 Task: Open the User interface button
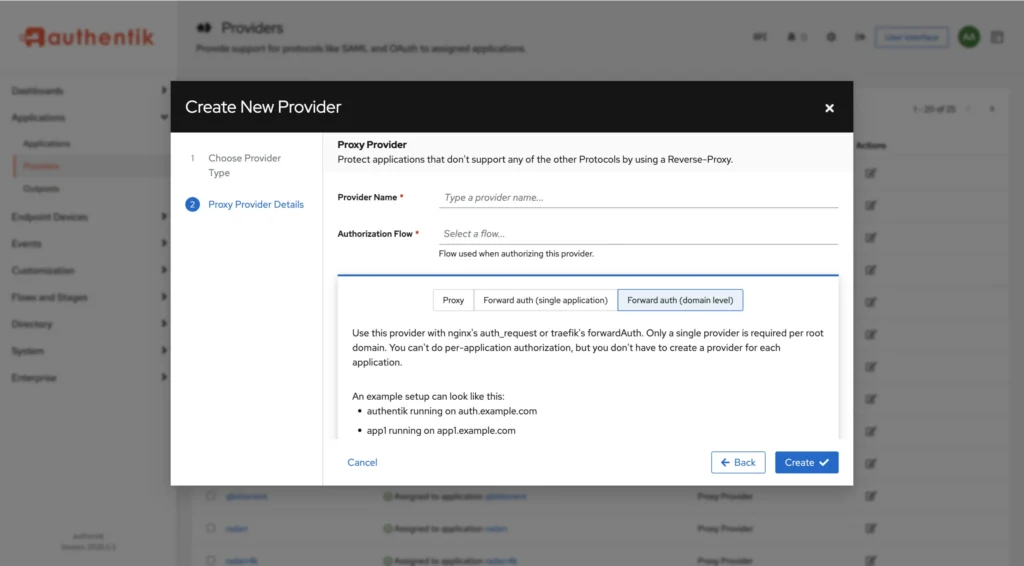point(911,37)
